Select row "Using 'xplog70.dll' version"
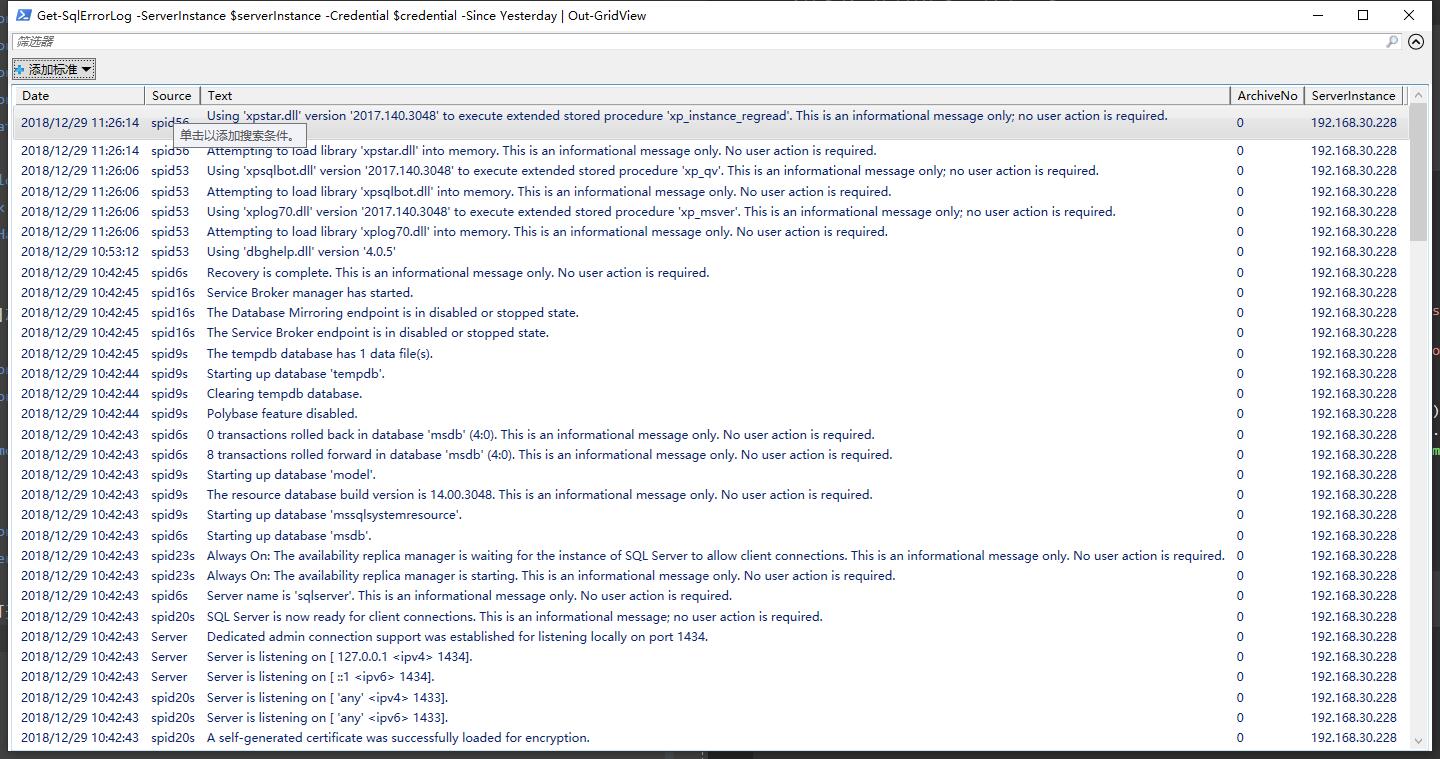 point(712,212)
